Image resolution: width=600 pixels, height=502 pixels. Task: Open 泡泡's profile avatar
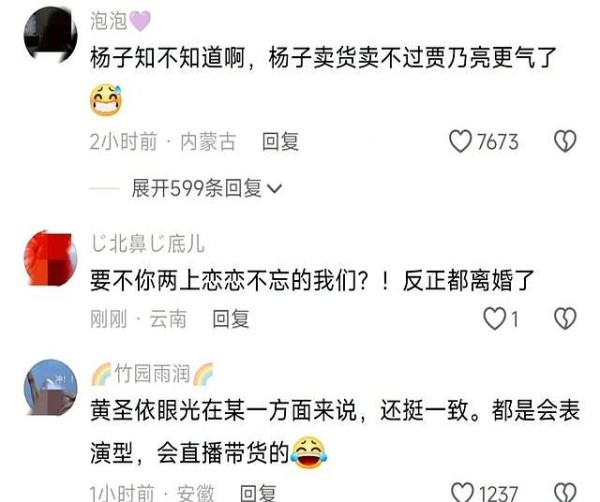click(x=51, y=35)
